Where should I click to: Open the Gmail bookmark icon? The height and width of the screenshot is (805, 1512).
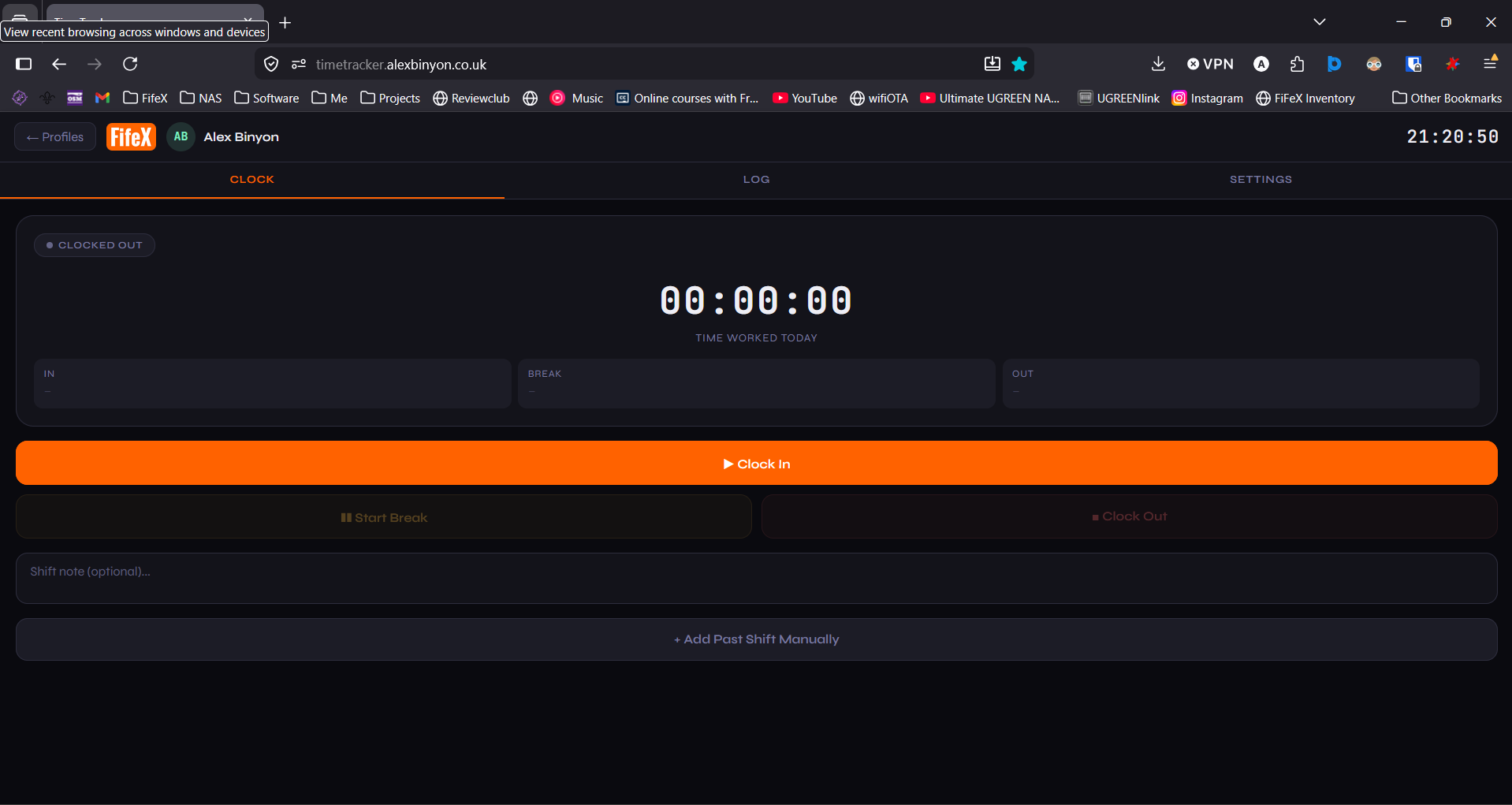coord(102,98)
